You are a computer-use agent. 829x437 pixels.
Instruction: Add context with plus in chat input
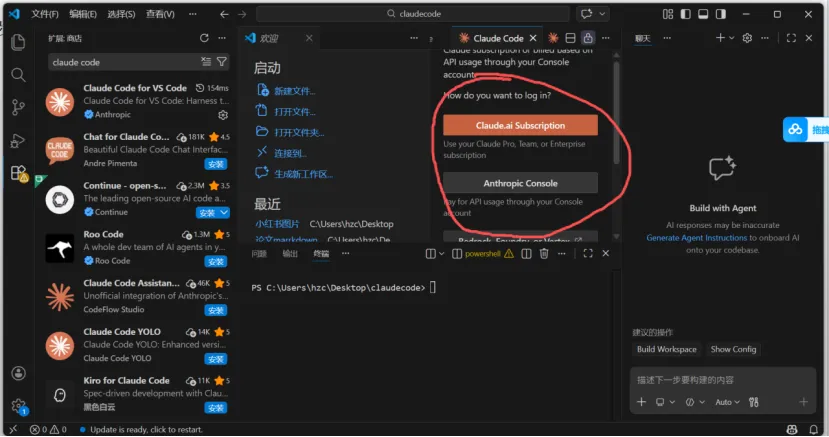coord(641,402)
